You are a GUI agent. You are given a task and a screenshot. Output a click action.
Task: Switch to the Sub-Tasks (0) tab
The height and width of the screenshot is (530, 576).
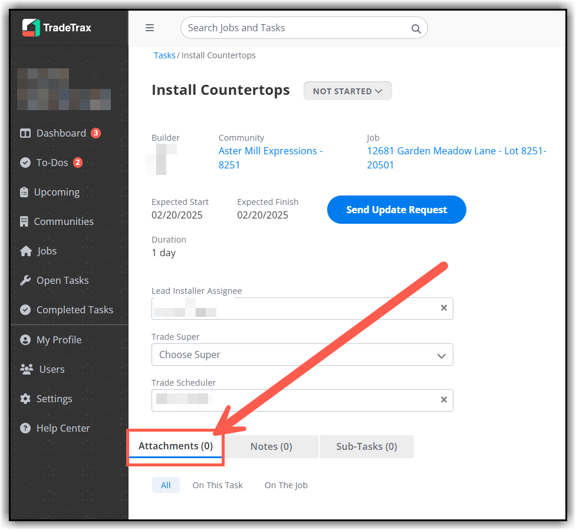tap(367, 447)
